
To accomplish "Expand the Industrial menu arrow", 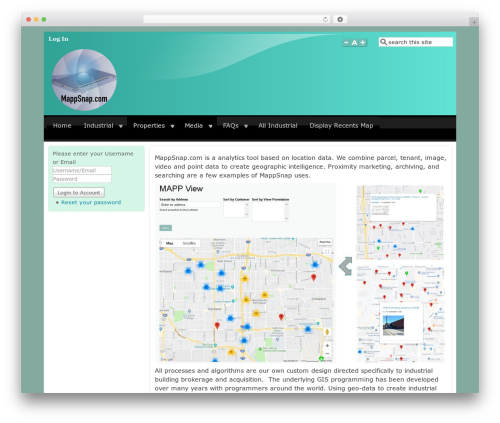I will coord(121,126).
